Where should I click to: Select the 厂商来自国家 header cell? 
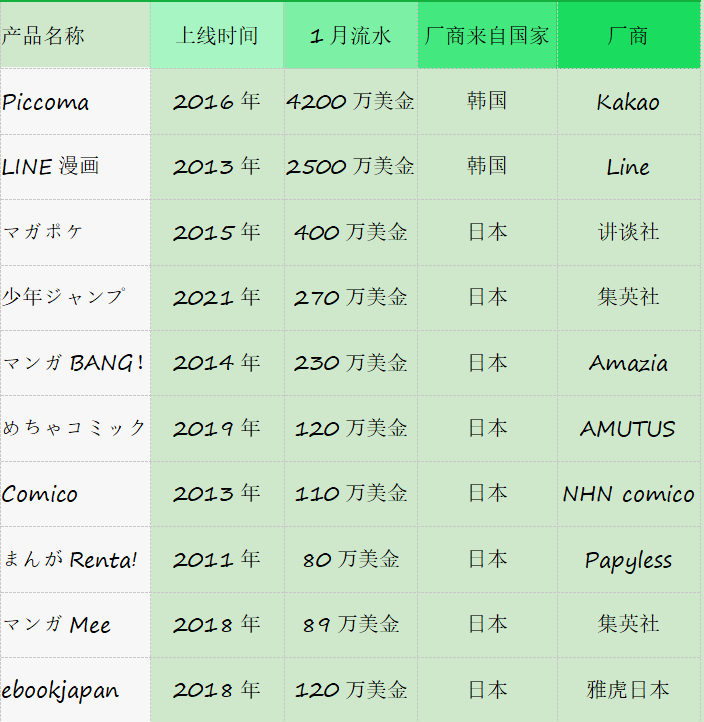click(x=487, y=36)
